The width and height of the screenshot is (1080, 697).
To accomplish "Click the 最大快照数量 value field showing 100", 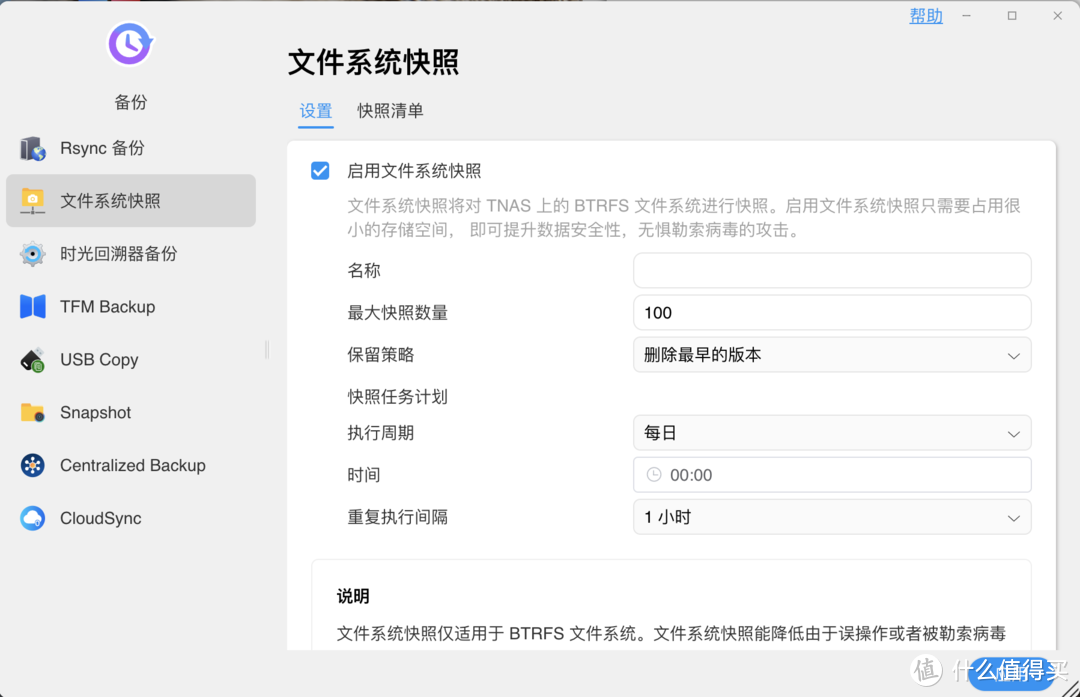I will point(832,312).
